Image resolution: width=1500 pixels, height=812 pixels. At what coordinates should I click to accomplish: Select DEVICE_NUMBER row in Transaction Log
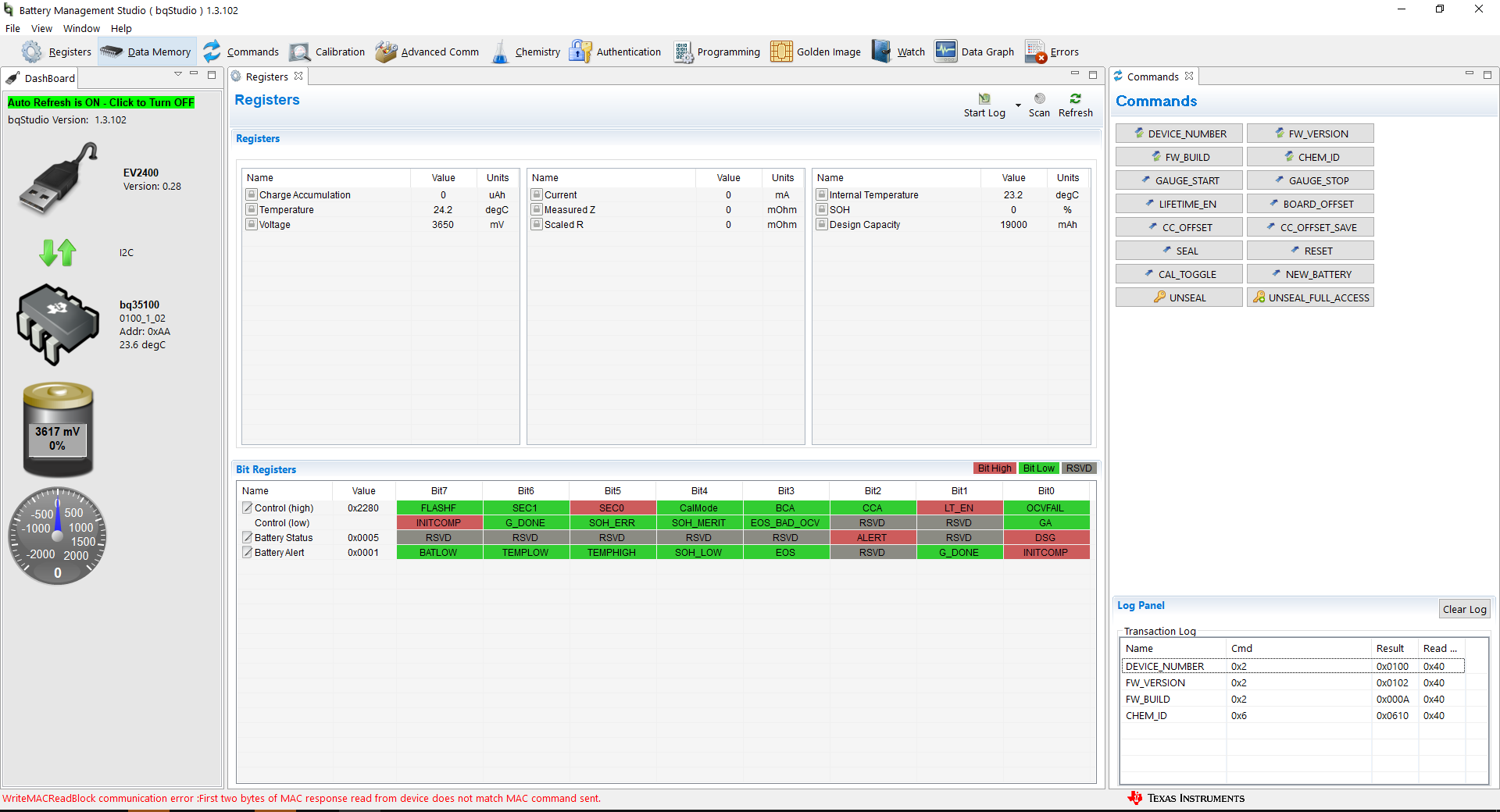click(1292, 666)
